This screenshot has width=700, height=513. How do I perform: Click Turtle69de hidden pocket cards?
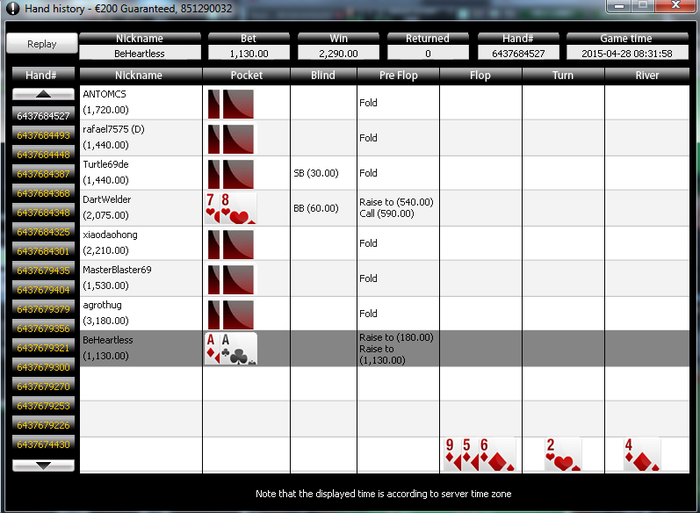tap(231, 175)
